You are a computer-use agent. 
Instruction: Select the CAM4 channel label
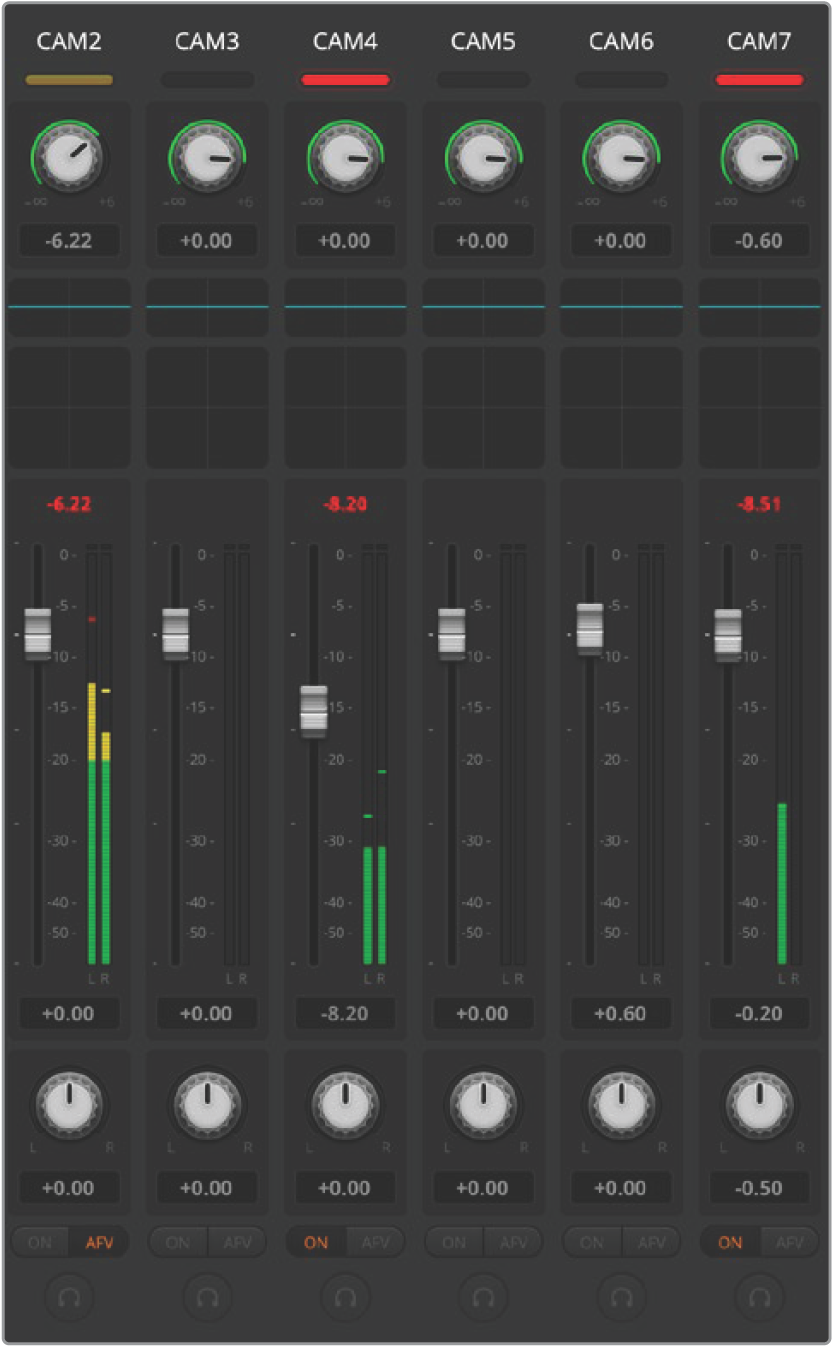(345, 41)
